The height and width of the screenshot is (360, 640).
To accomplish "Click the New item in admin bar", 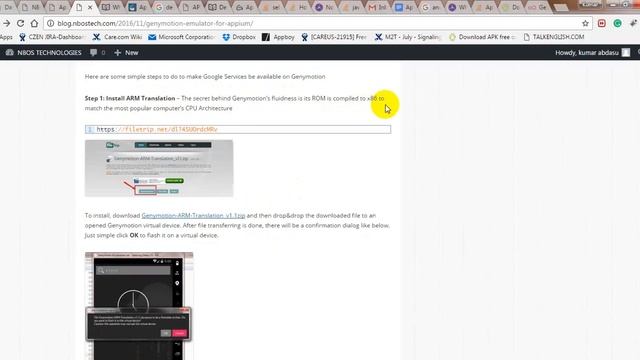I will pyautogui.click(x=126, y=53).
